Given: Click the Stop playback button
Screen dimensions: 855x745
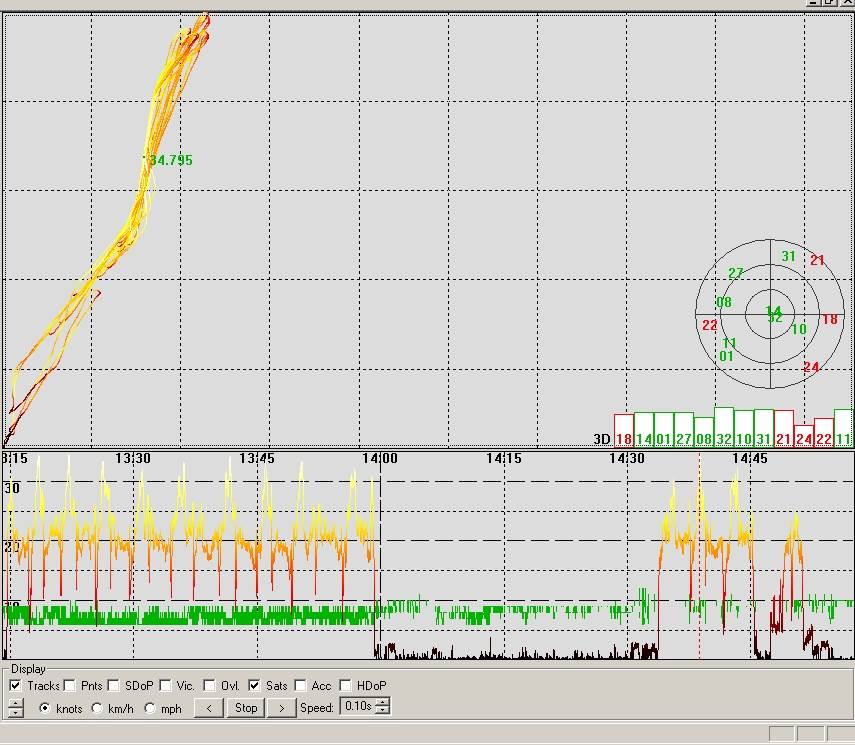Looking at the screenshot, I should click(245, 708).
